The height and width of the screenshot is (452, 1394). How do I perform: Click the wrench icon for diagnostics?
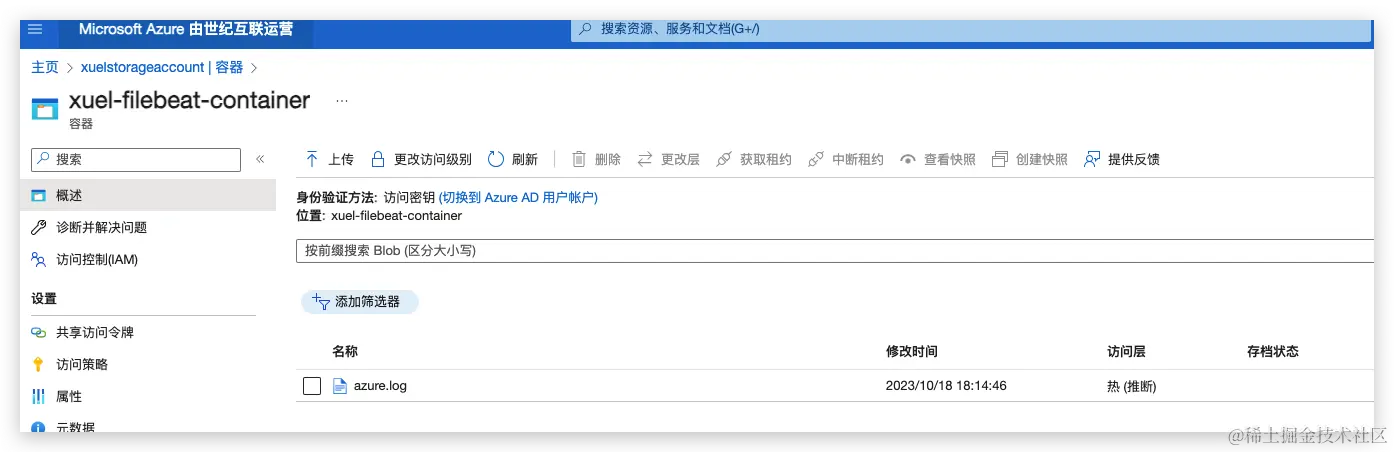(39, 227)
